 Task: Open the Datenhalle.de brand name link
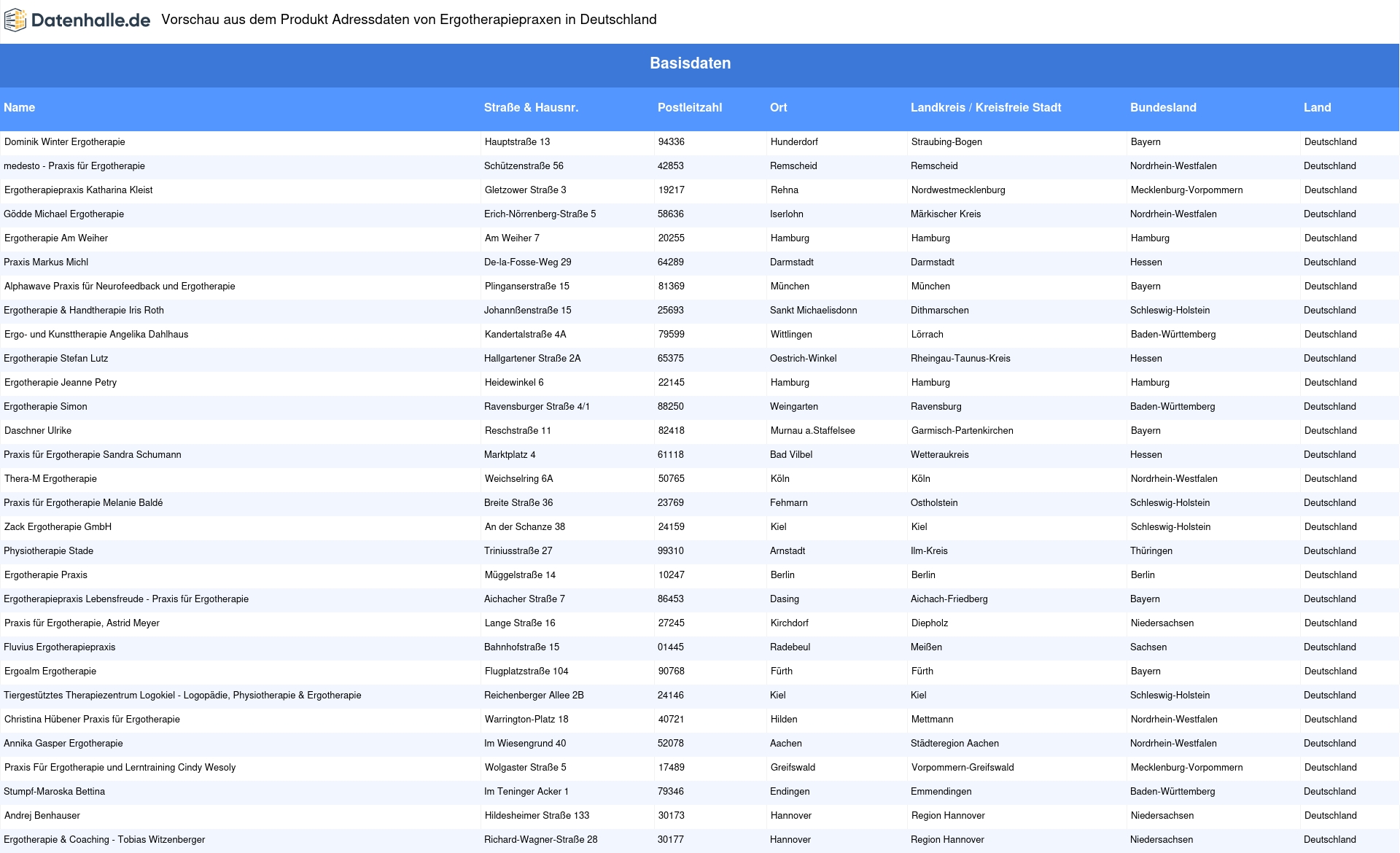90,20
